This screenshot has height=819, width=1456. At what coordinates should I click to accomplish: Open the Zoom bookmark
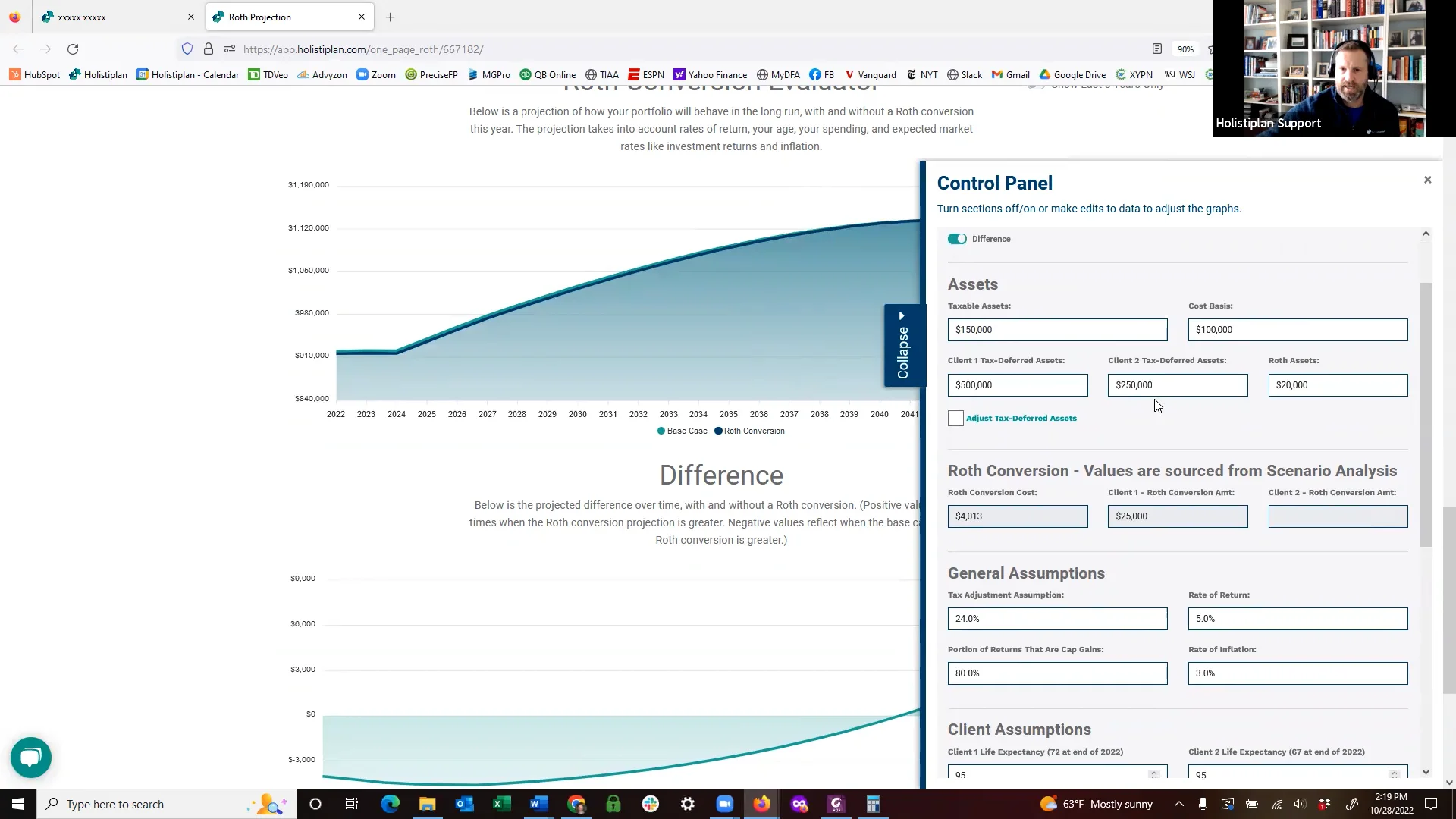point(376,74)
